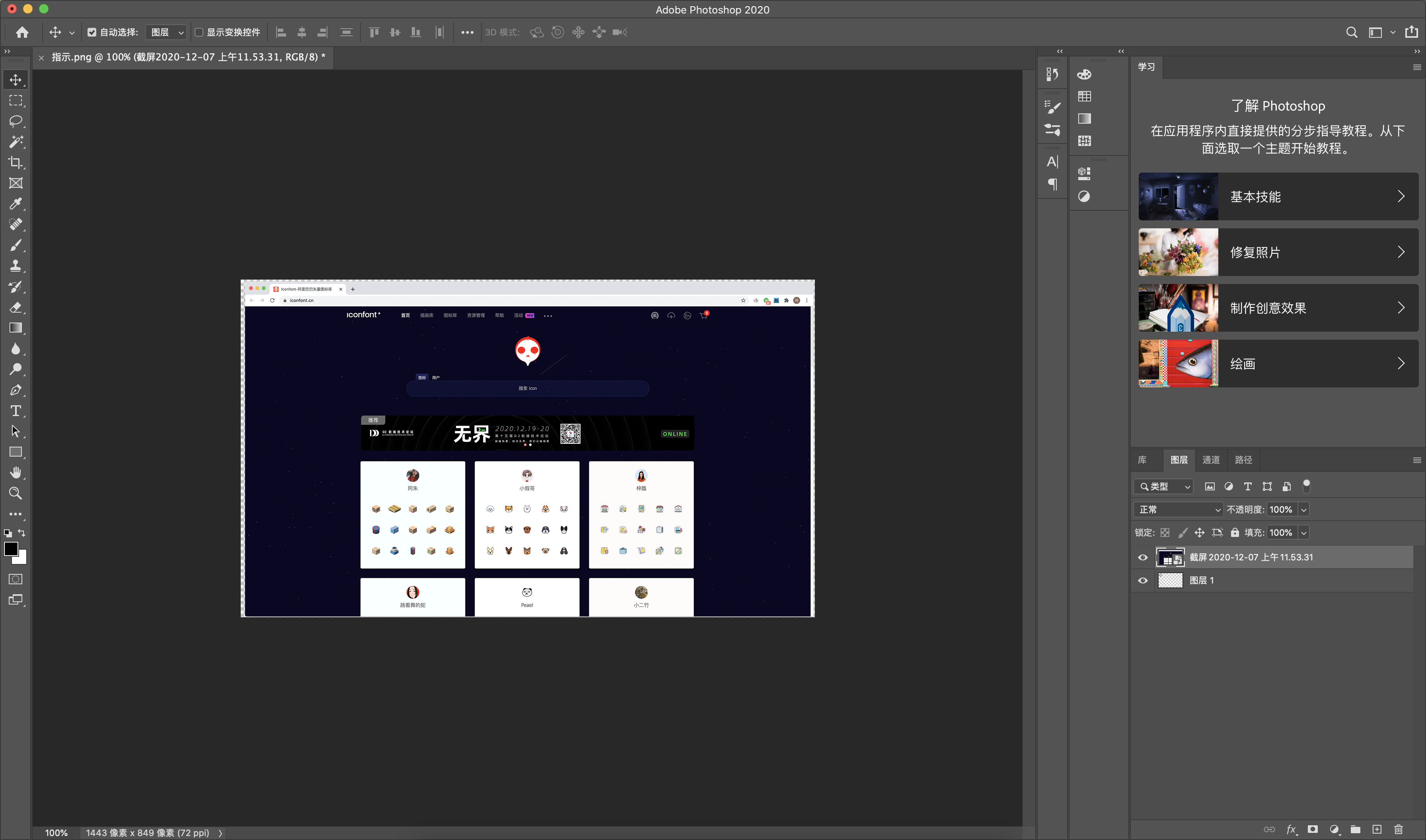This screenshot has height=840, width=1426.
Task: Select the Hand tool
Action: coord(16,472)
